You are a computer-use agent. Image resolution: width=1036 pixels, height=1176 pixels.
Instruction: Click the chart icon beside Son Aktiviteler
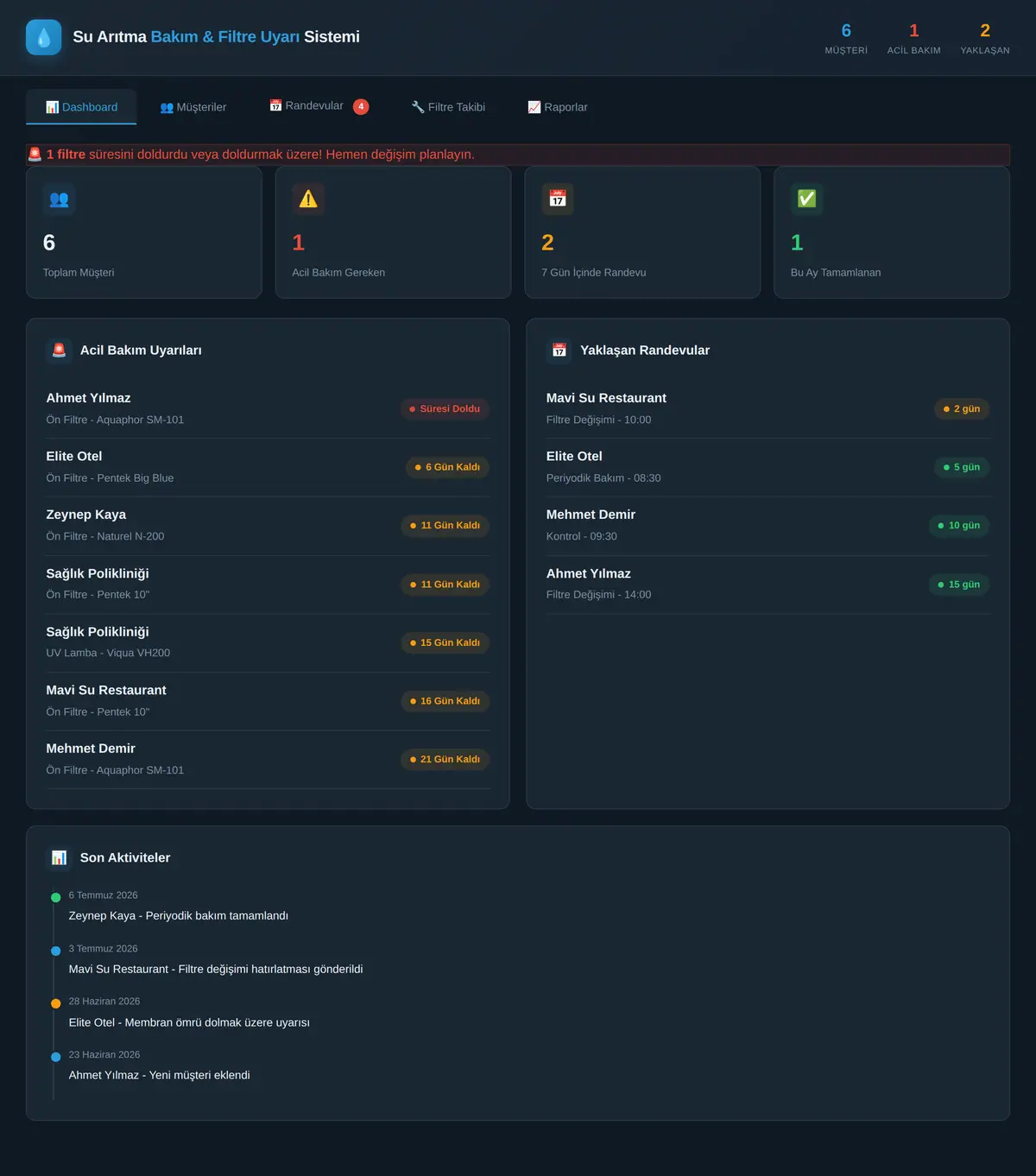pyautogui.click(x=59, y=857)
